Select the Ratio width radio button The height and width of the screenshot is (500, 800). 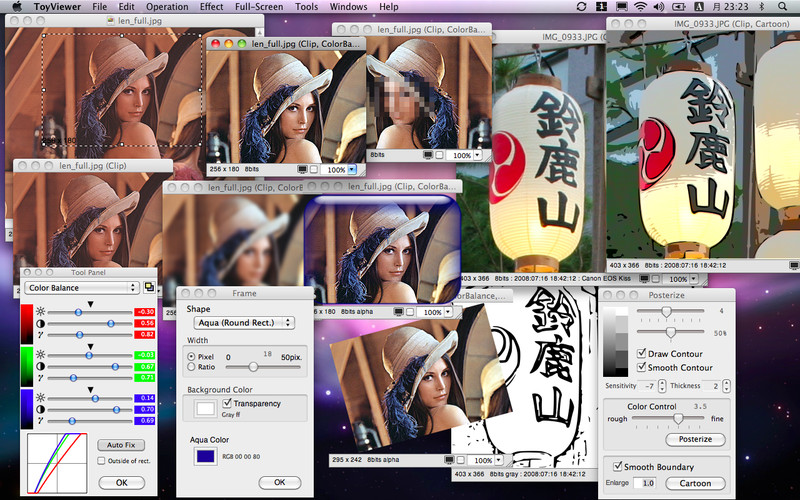pyautogui.click(x=191, y=366)
